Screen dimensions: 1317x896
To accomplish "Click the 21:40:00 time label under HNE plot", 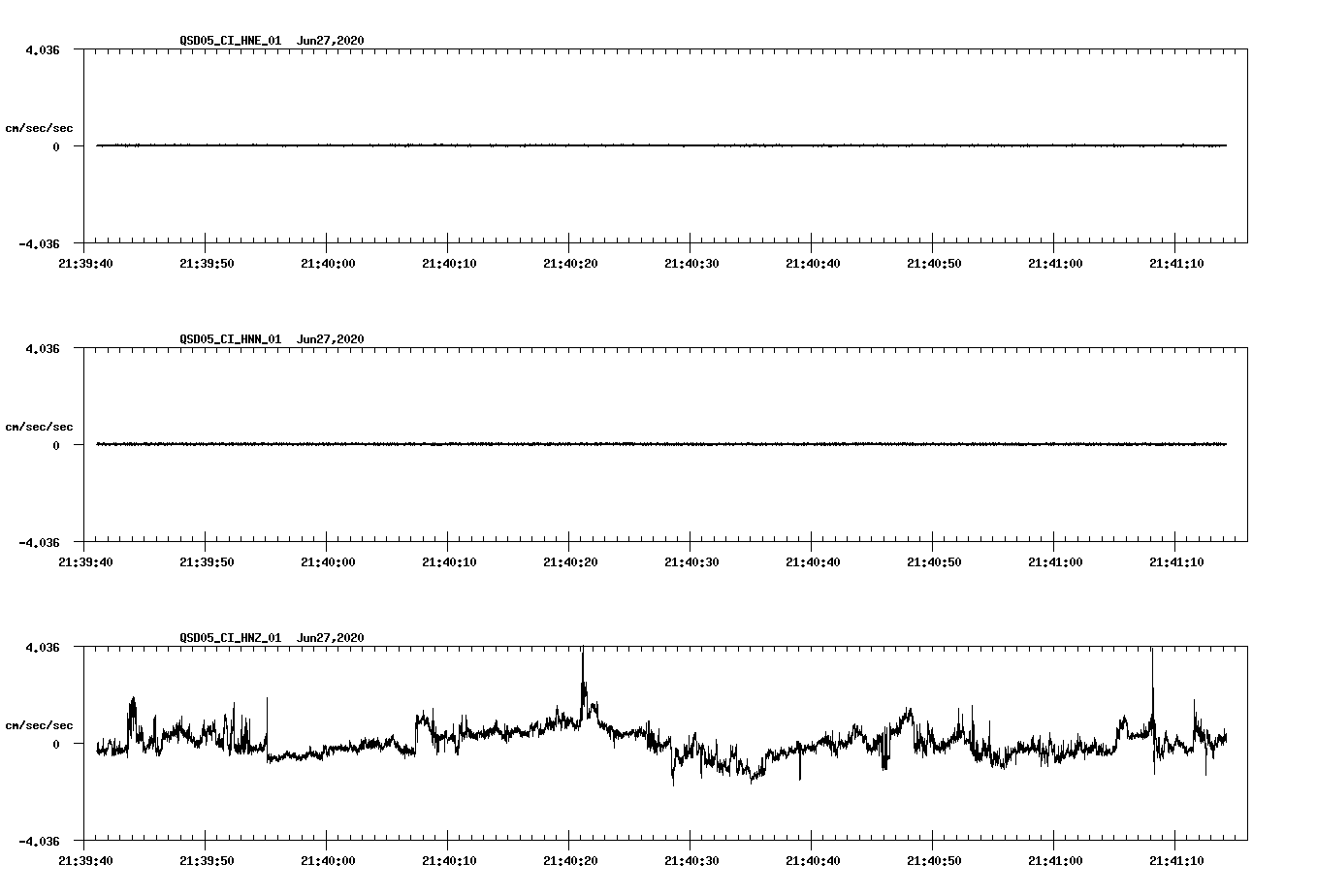I will 328,264.
